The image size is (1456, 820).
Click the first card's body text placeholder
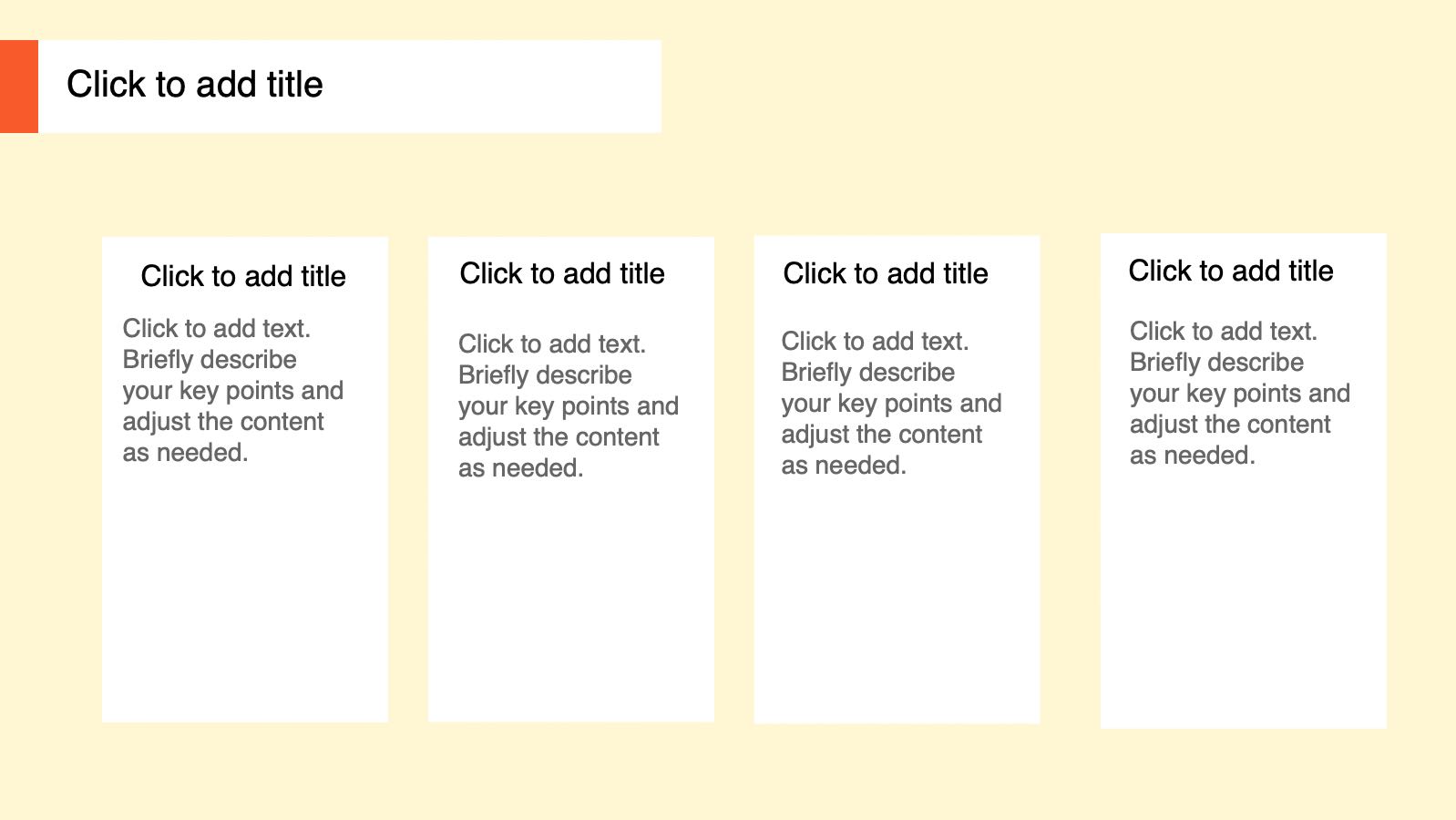pyautogui.click(x=233, y=390)
